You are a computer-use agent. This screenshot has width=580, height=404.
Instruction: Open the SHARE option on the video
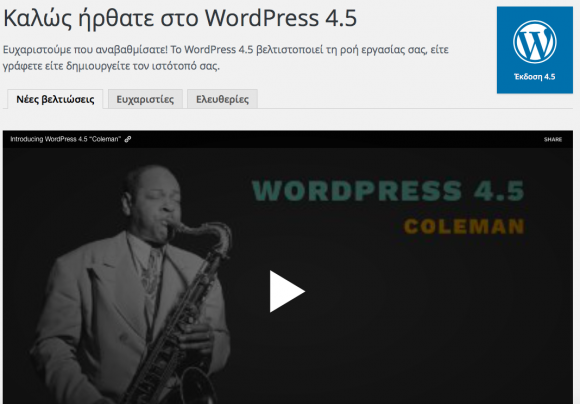click(x=553, y=139)
